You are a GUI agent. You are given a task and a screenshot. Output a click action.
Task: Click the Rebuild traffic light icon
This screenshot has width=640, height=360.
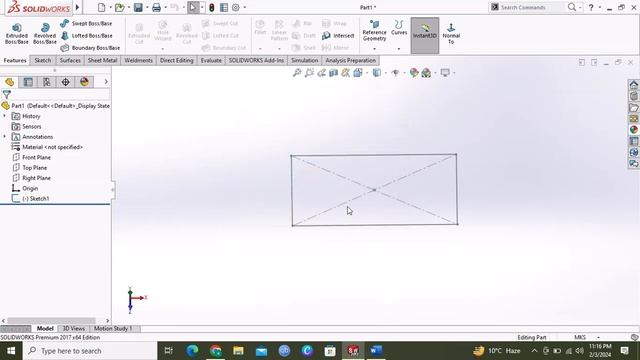tap(211, 7)
